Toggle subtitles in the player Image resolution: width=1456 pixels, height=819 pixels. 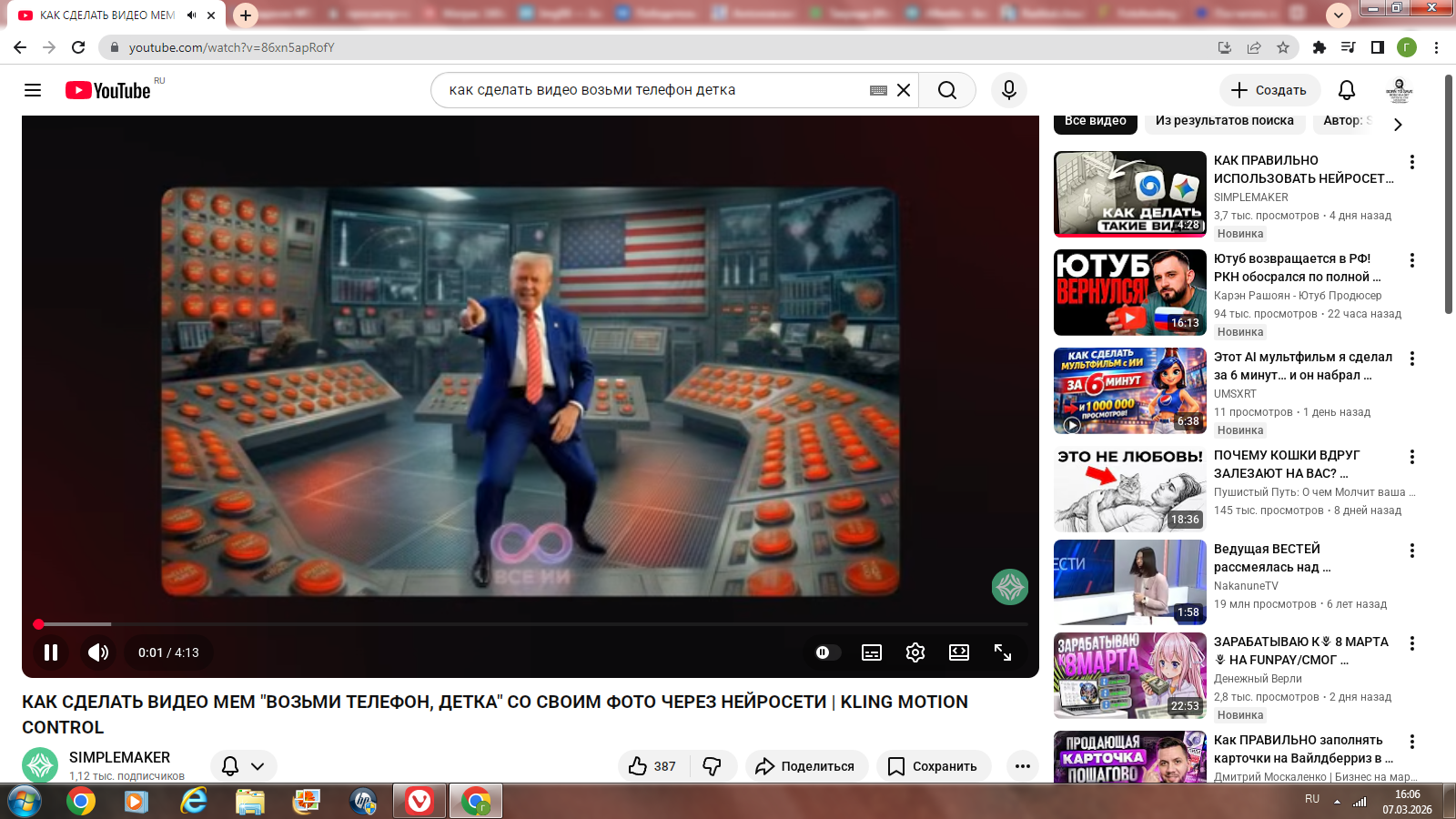872,652
